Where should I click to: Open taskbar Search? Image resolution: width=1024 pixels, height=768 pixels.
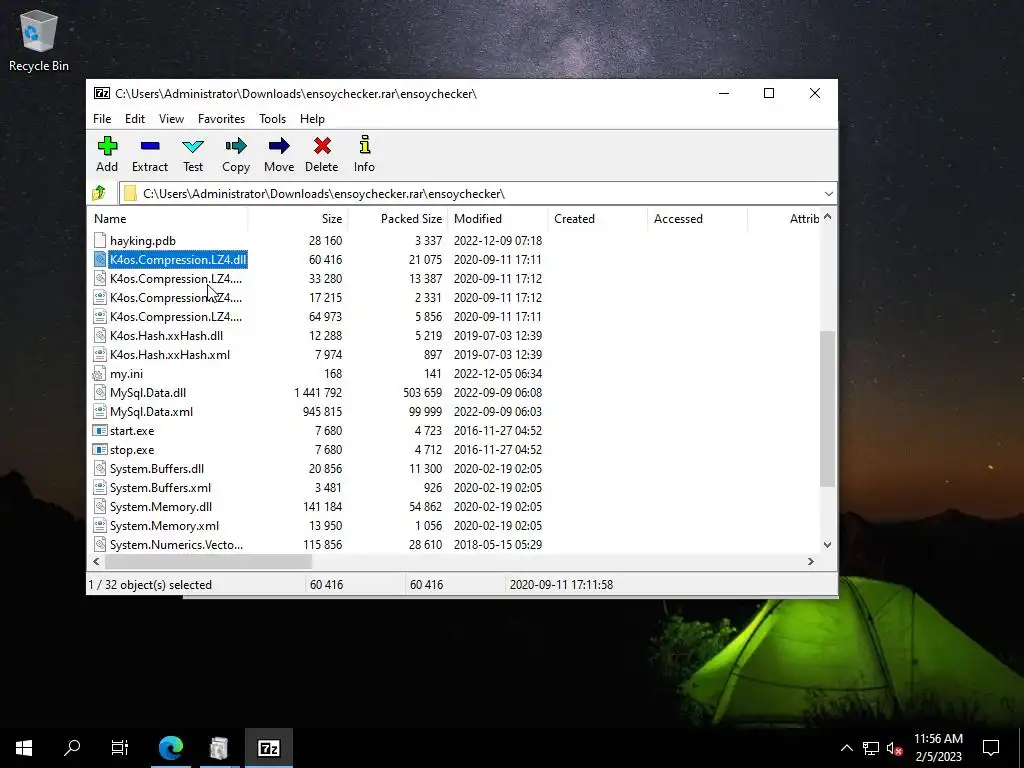click(x=72, y=748)
